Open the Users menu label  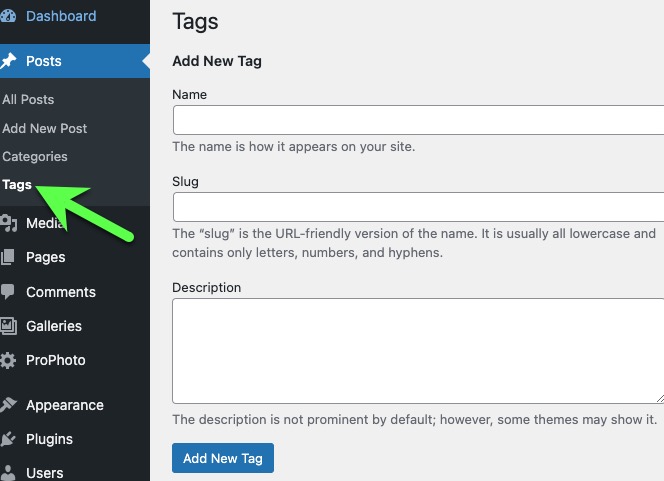click(x=44, y=473)
